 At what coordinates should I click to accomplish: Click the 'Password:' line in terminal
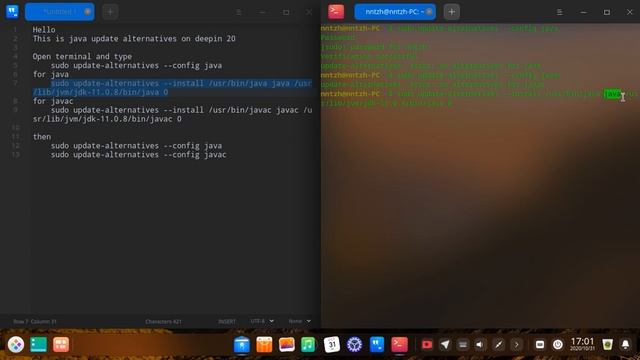point(338,38)
